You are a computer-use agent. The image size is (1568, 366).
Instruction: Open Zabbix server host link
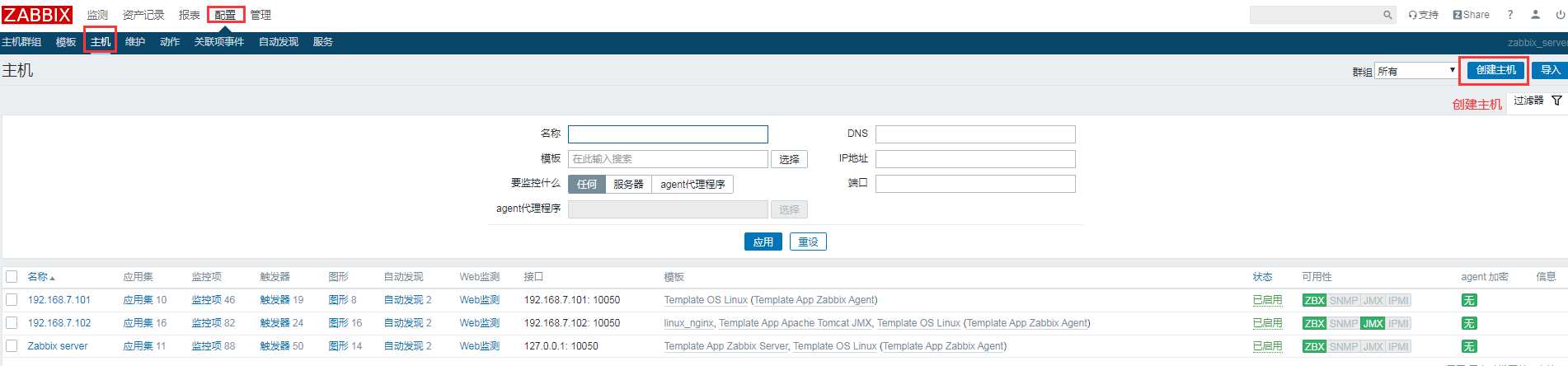click(58, 346)
